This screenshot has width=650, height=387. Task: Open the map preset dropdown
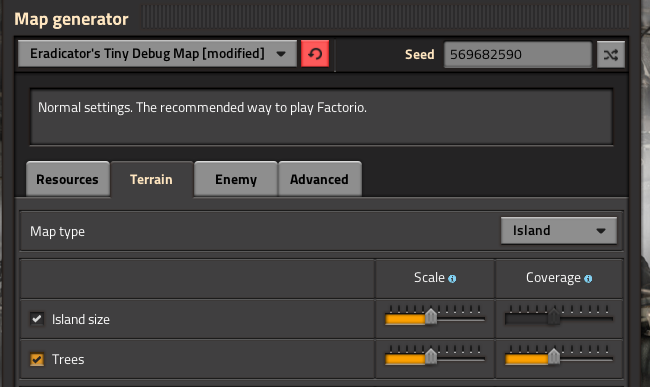158,54
